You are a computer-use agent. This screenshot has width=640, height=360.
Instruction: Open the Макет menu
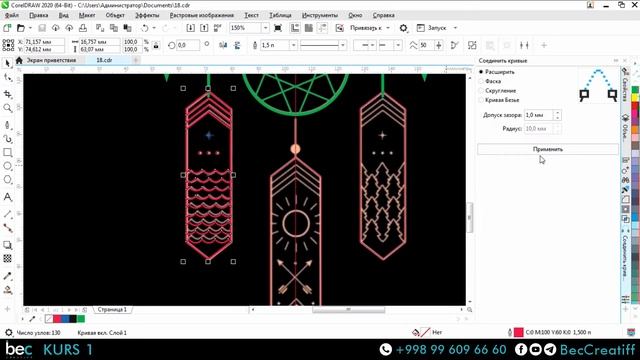coord(87,15)
